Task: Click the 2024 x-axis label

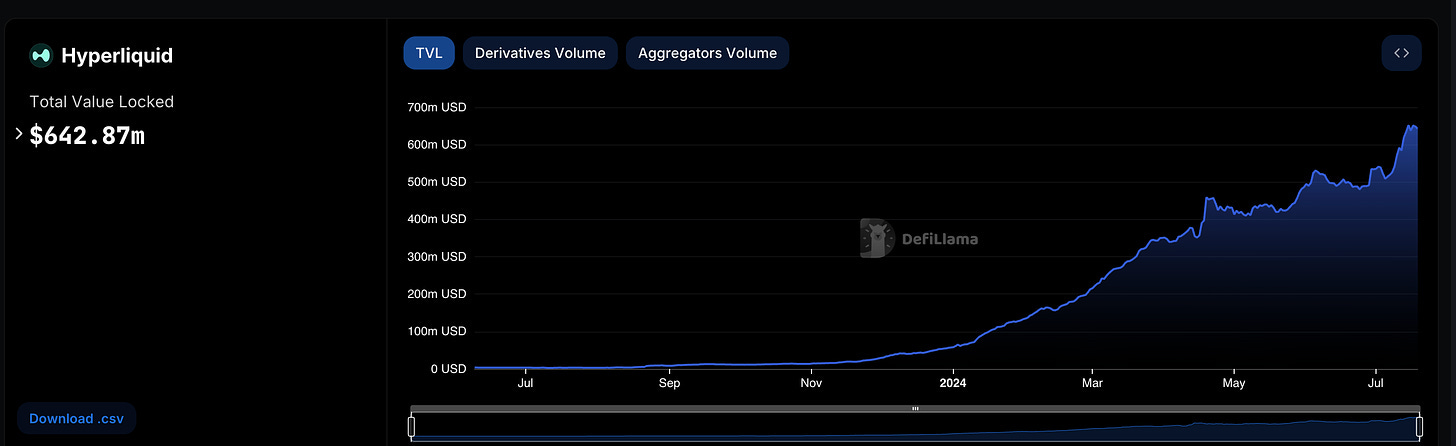Action: pyautogui.click(x=953, y=382)
